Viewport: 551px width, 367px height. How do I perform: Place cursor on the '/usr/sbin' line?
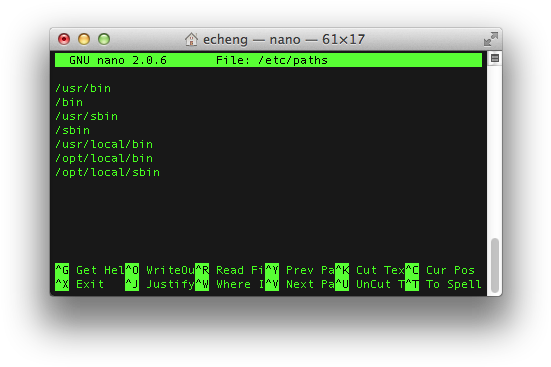click(x=86, y=116)
